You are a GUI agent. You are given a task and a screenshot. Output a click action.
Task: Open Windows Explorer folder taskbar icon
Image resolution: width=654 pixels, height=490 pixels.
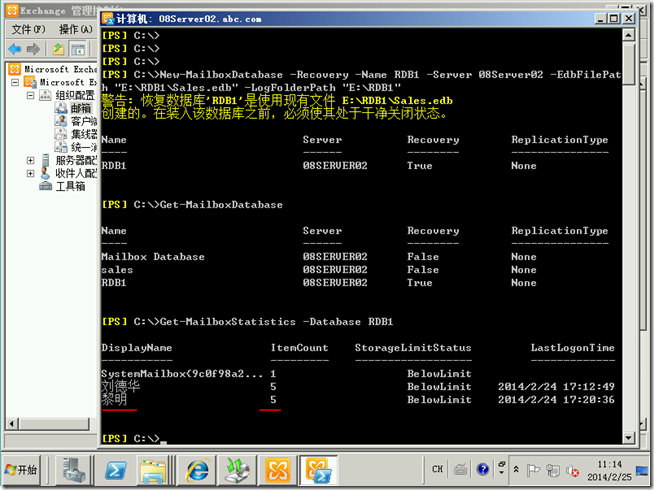(153, 471)
